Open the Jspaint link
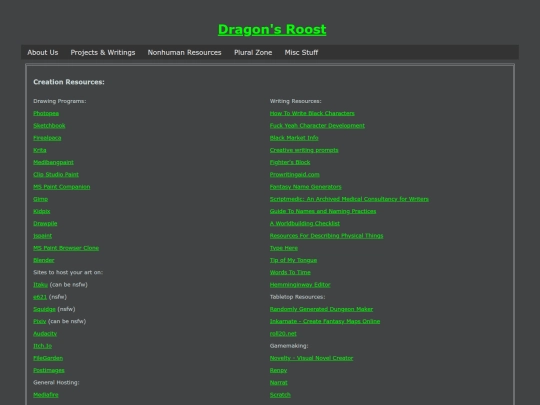The width and height of the screenshot is (540, 405). [42, 236]
